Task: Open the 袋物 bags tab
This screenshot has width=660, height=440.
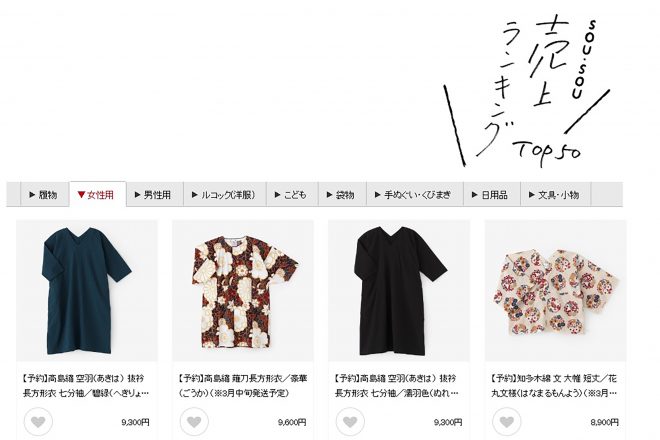Action: coord(342,195)
